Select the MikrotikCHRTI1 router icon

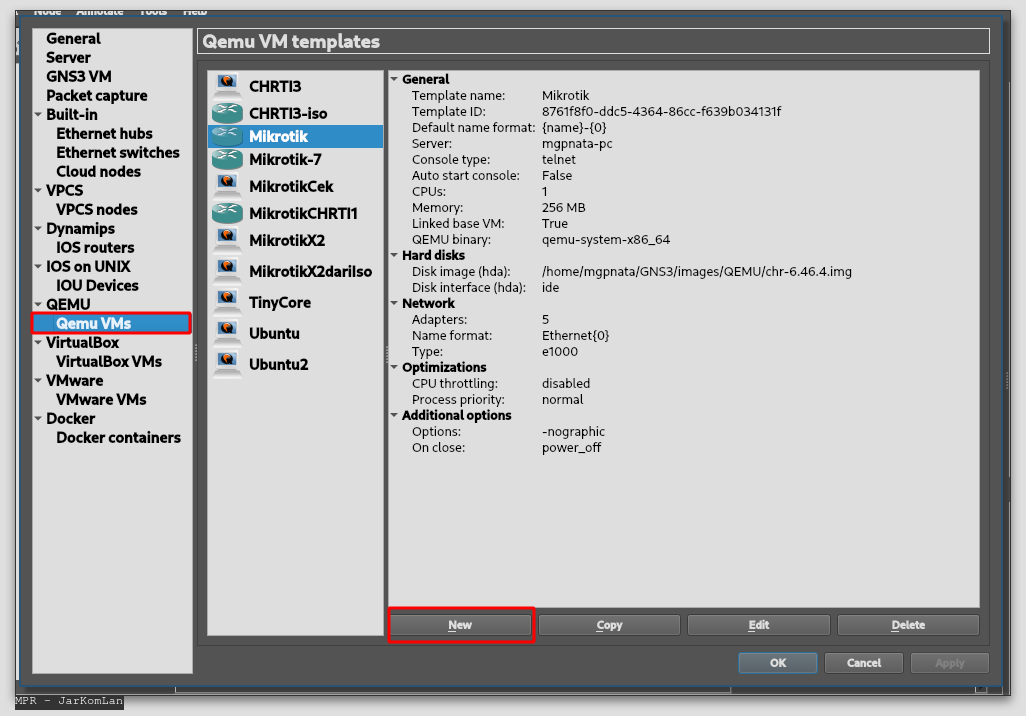coord(227,213)
